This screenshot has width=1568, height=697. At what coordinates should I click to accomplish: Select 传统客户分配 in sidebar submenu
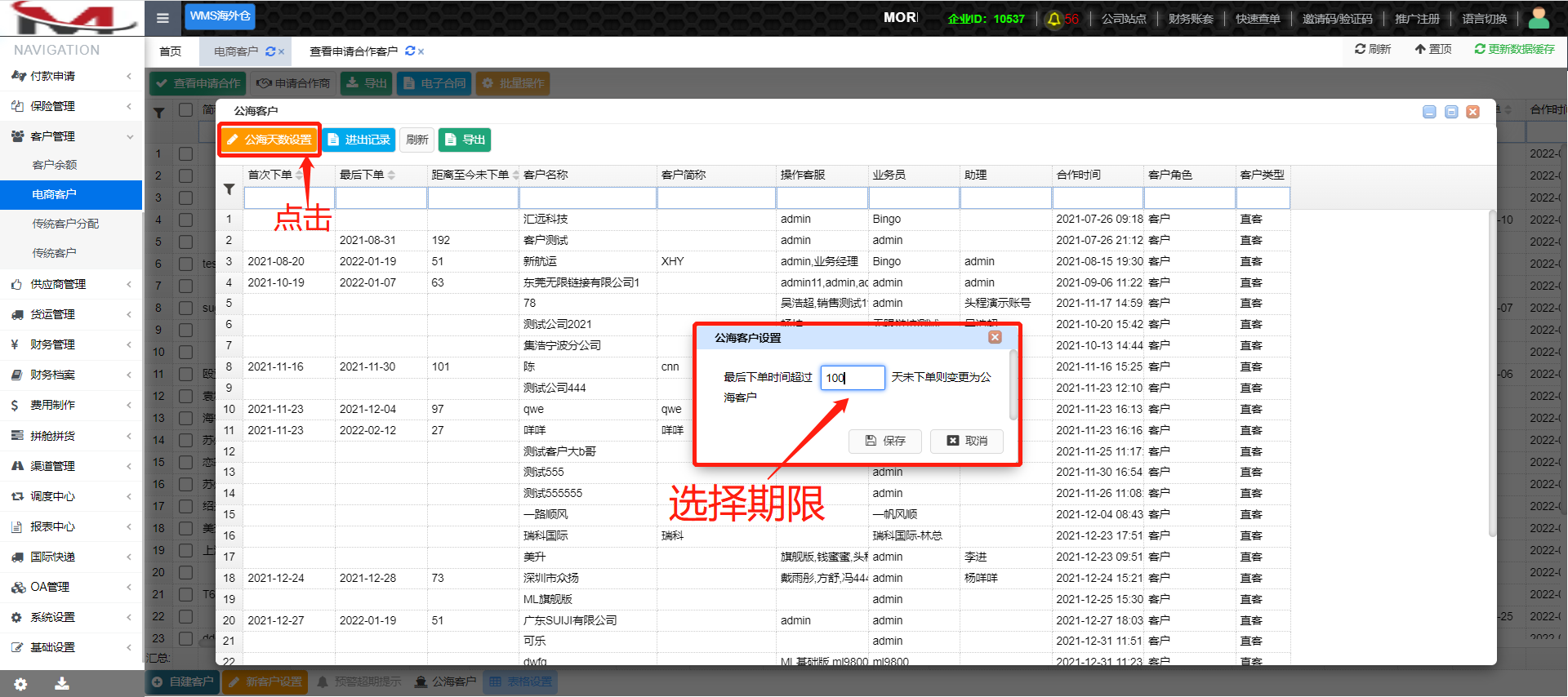(65, 224)
